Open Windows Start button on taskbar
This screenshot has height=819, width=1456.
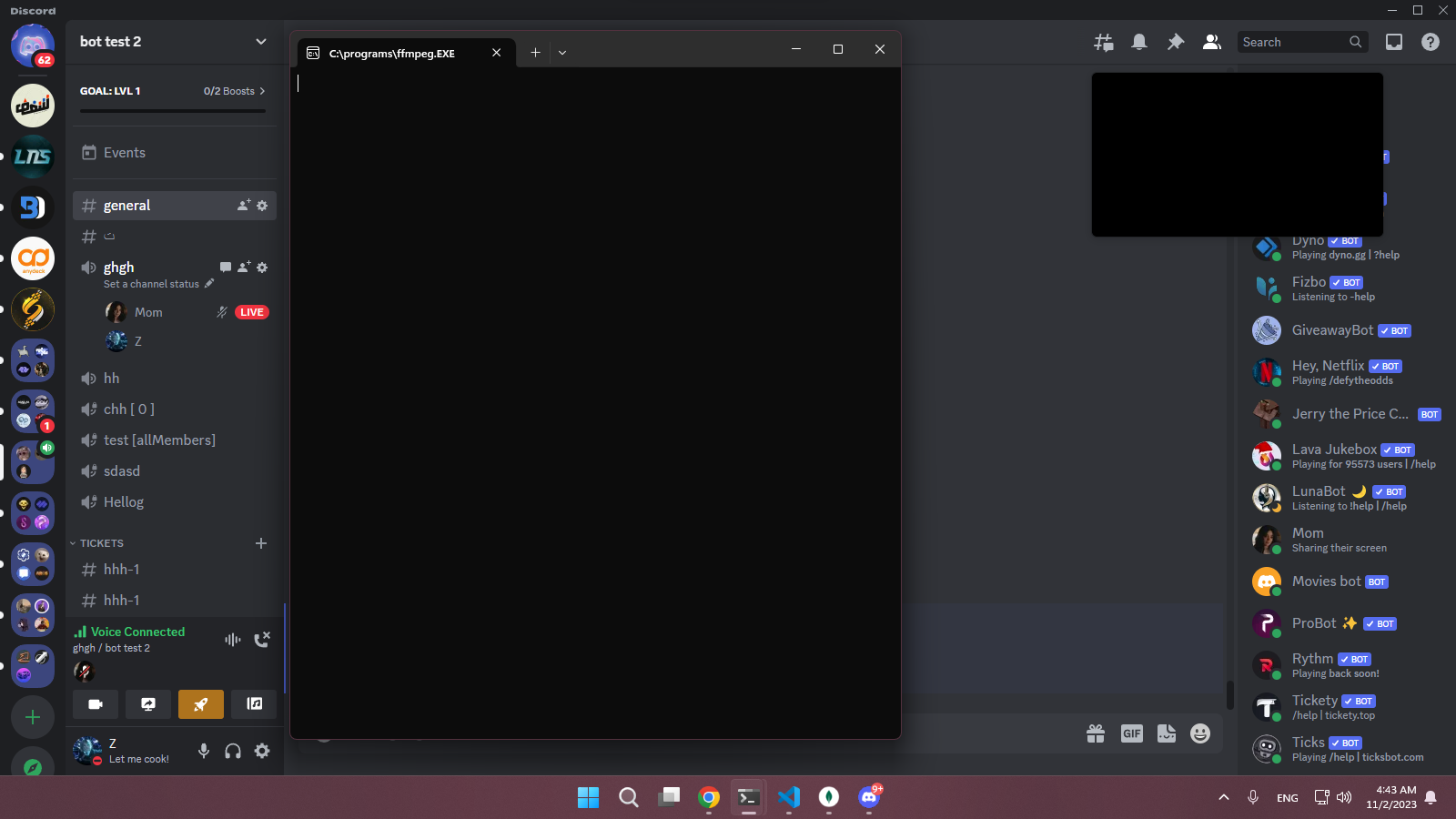[588, 797]
